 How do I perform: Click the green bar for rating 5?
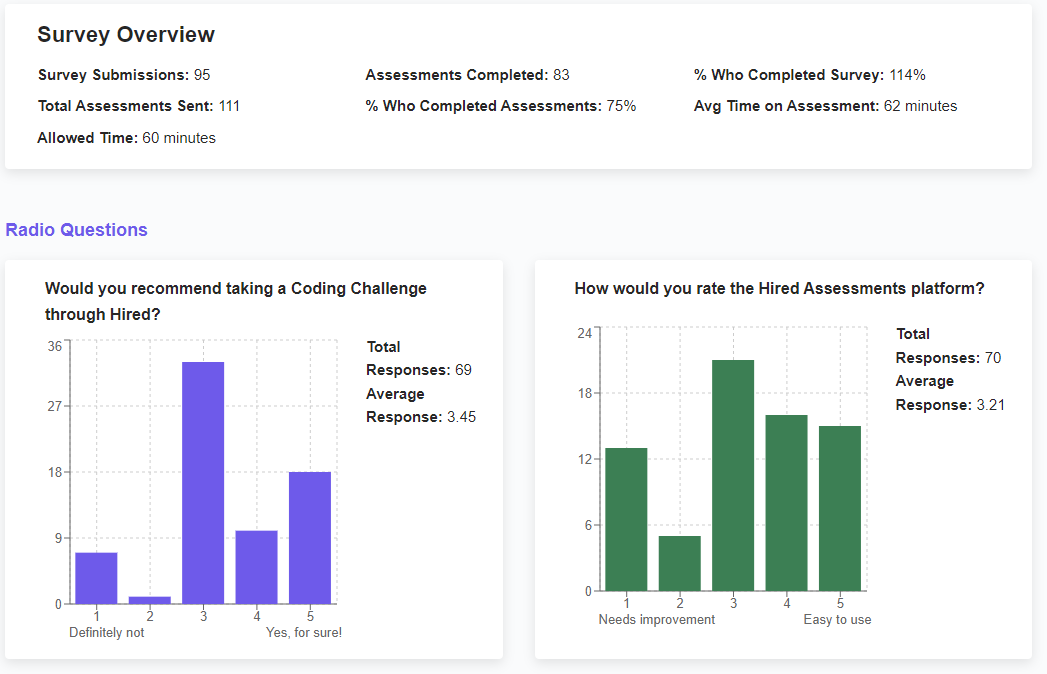click(x=840, y=508)
